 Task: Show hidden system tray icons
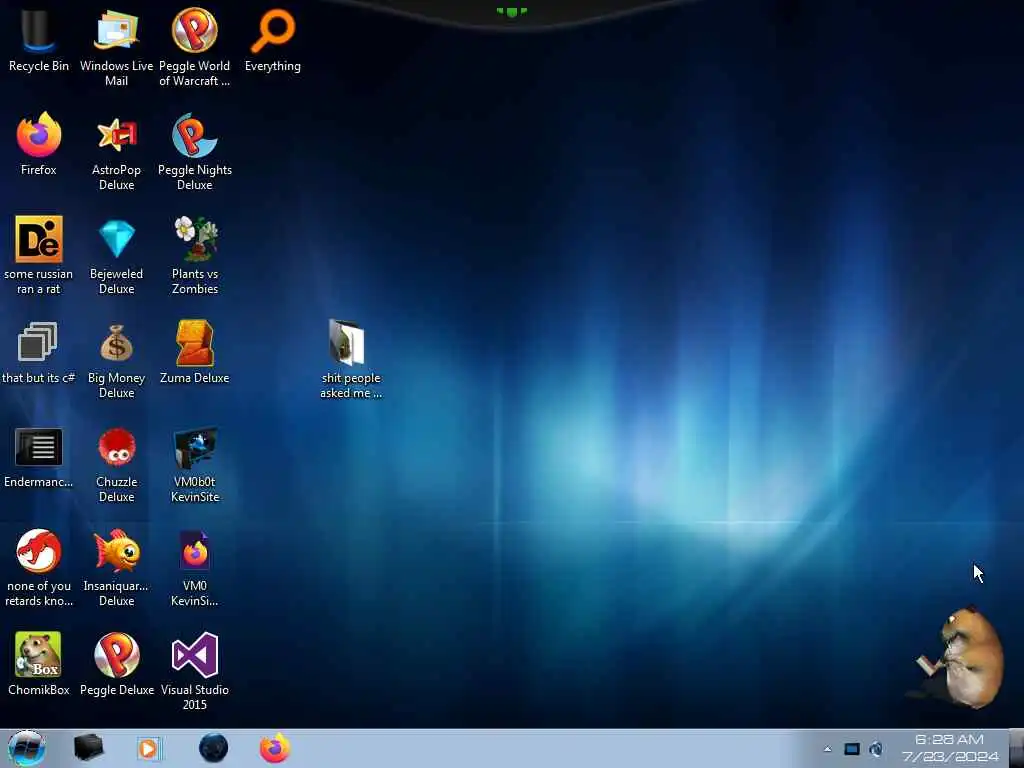(827, 749)
